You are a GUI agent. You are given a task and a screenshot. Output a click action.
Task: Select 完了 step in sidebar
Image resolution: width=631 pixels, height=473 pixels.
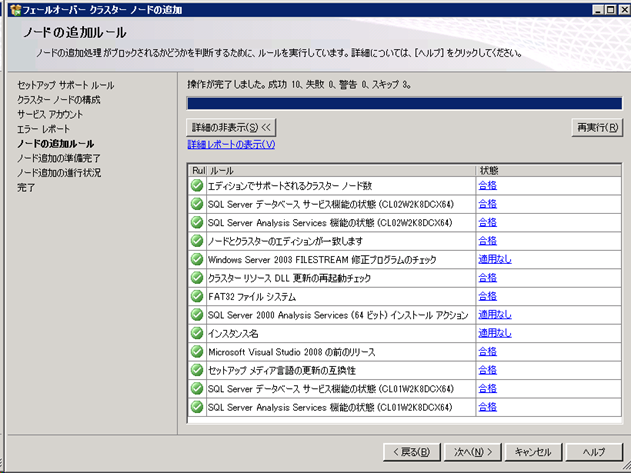26,188
